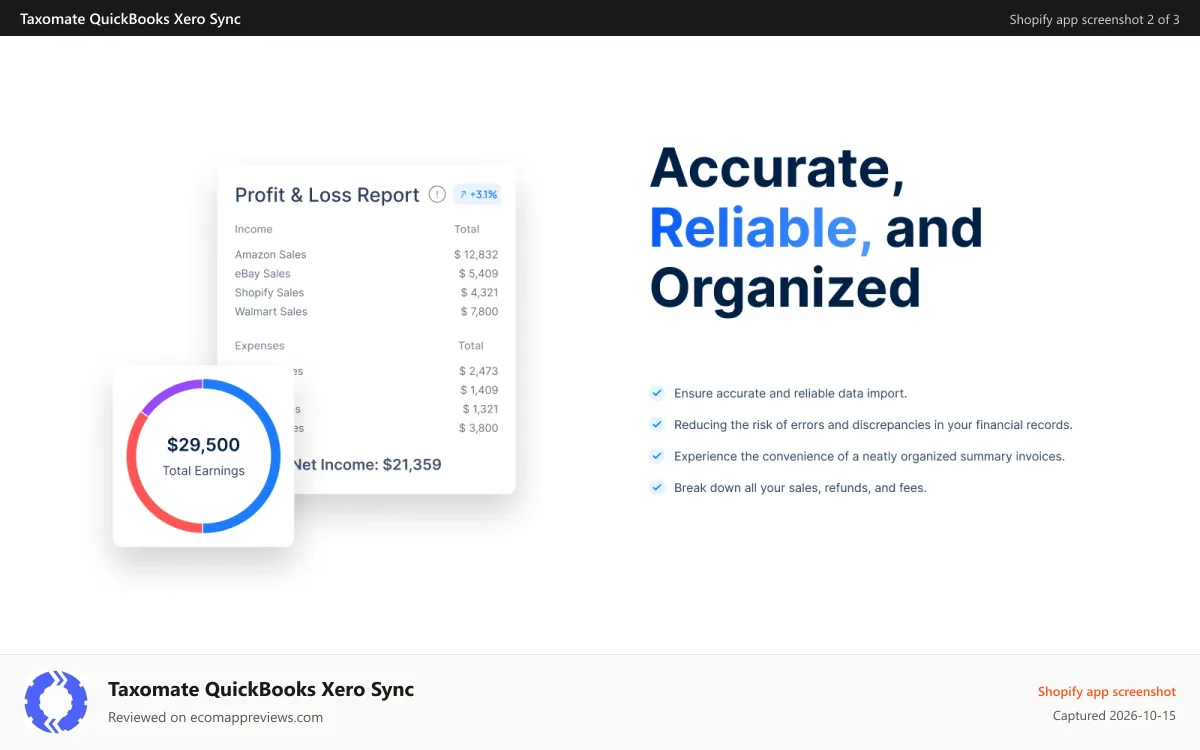
Task: Click checkmark icon beside accurate data import
Action: click(x=657, y=393)
